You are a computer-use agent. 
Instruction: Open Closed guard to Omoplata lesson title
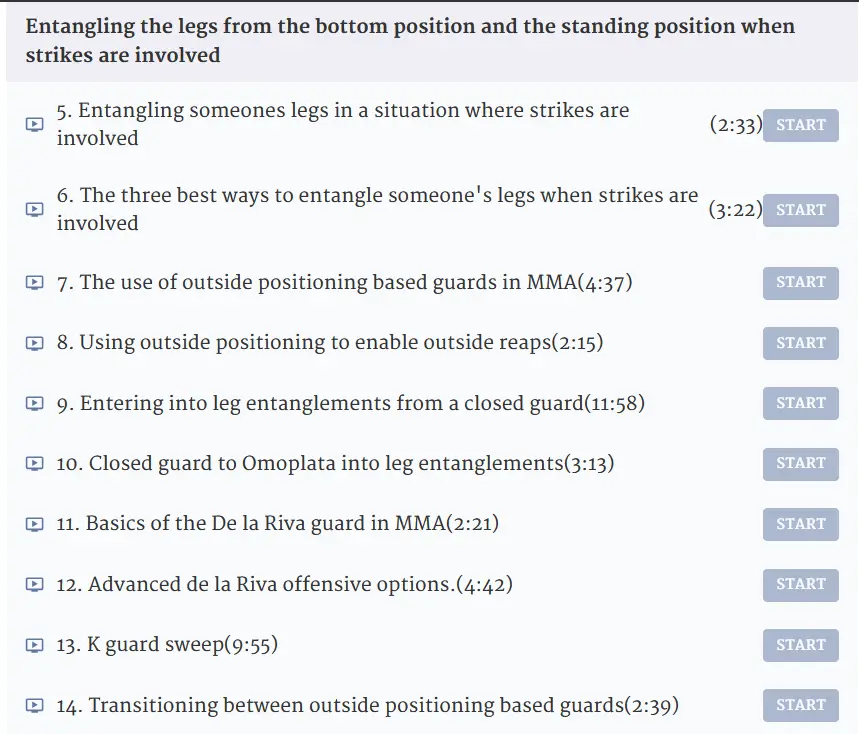point(335,463)
